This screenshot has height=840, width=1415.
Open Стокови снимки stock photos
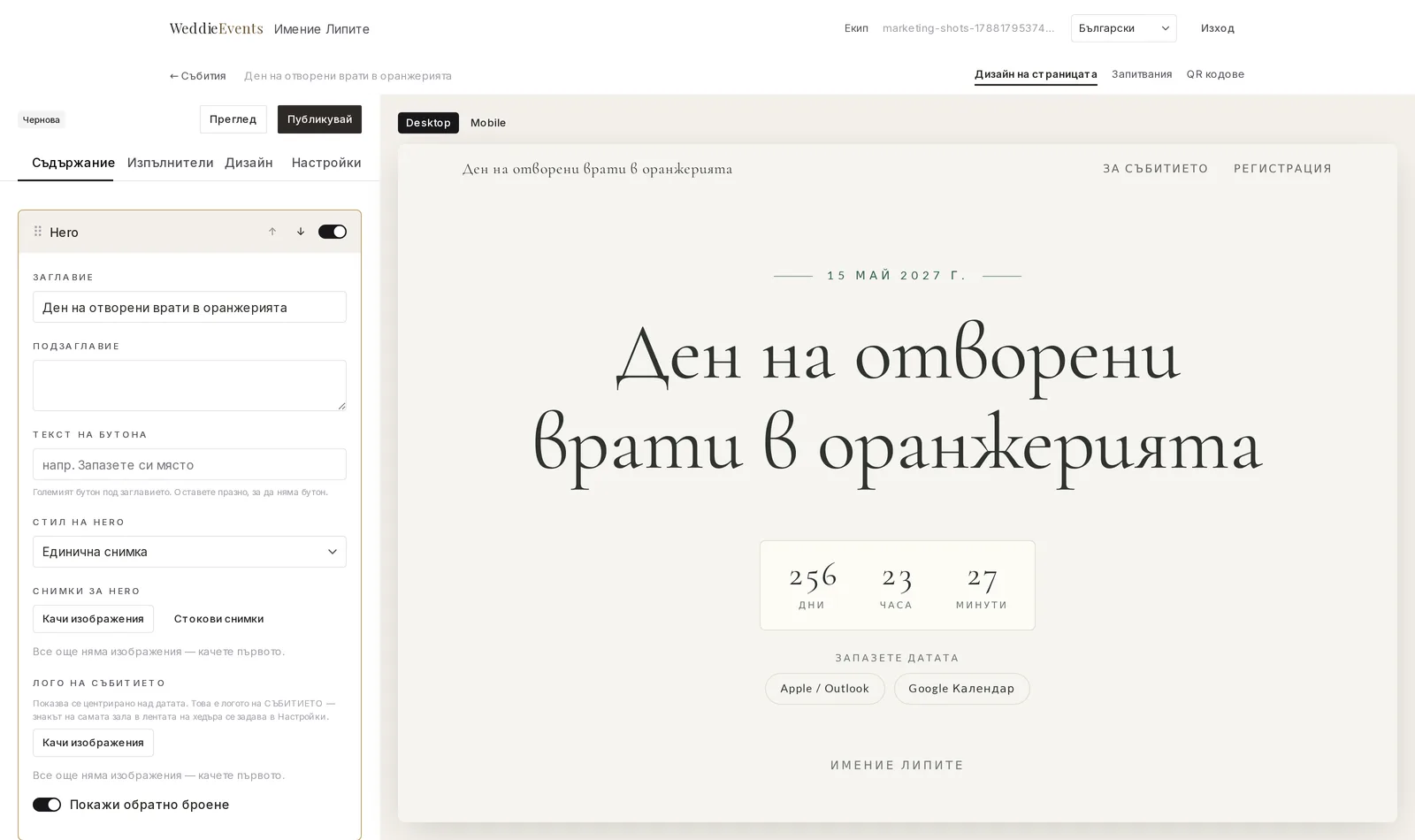(x=218, y=619)
